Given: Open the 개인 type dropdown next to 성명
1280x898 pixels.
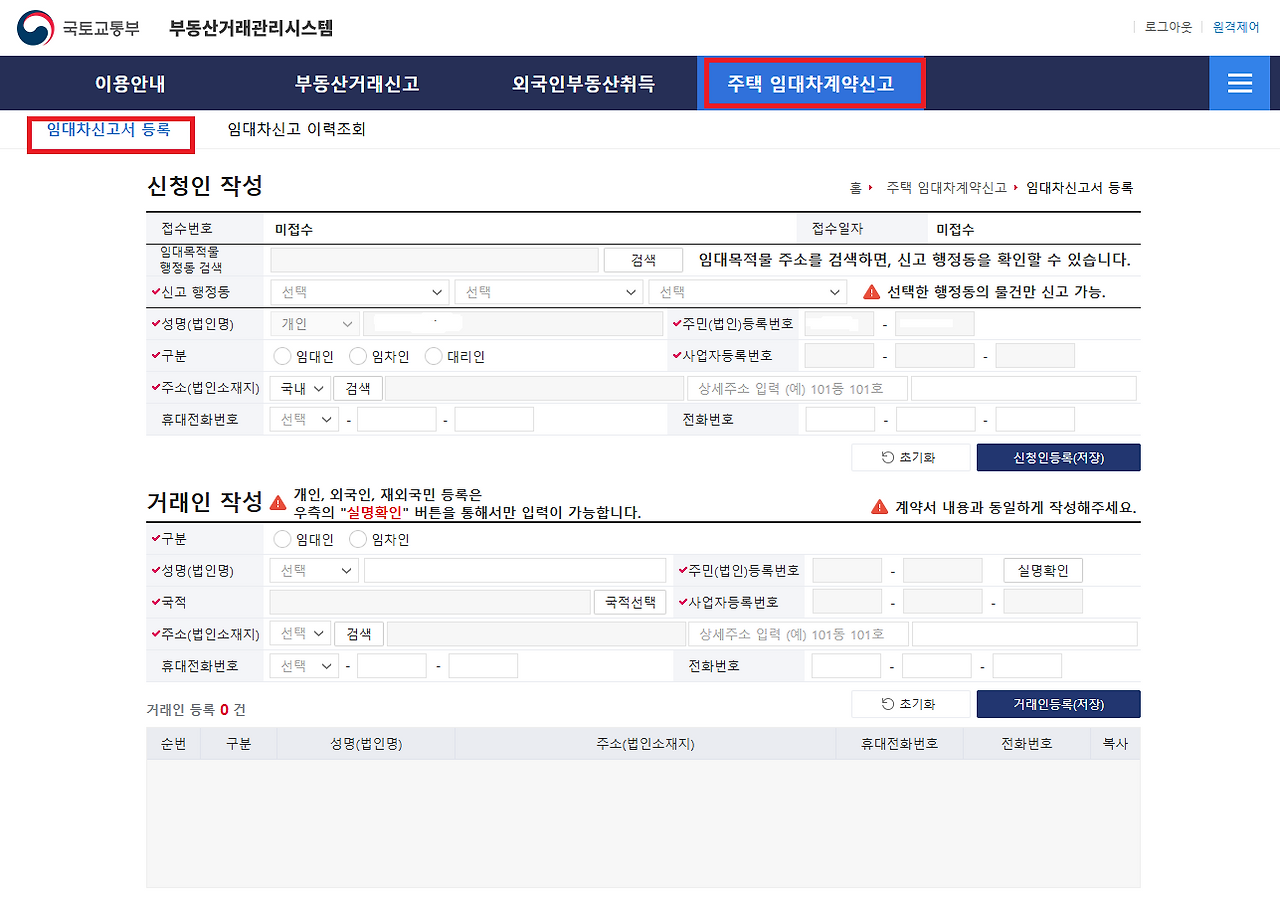Looking at the screenshot, I should (x=313, y=323).
